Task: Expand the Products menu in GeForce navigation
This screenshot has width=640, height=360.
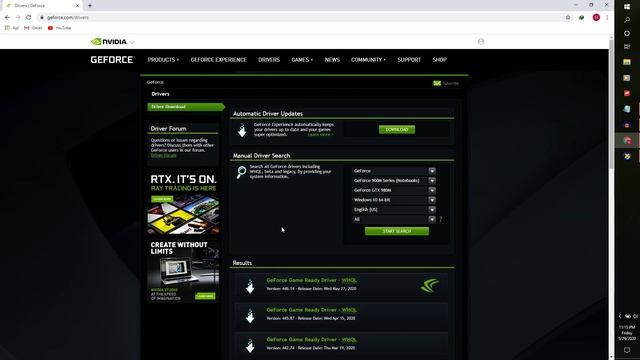Action: click(x=163, y=60)
